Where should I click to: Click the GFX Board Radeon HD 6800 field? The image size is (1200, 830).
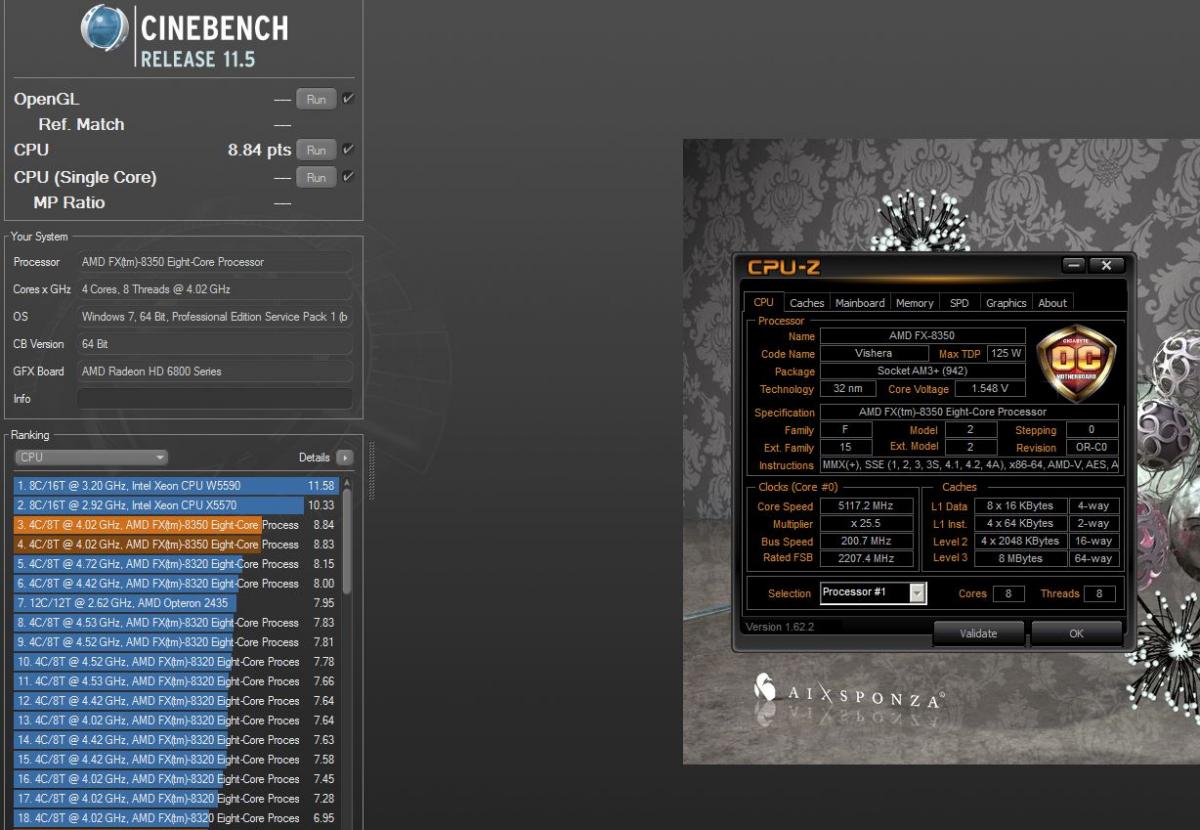coord(214,371)
